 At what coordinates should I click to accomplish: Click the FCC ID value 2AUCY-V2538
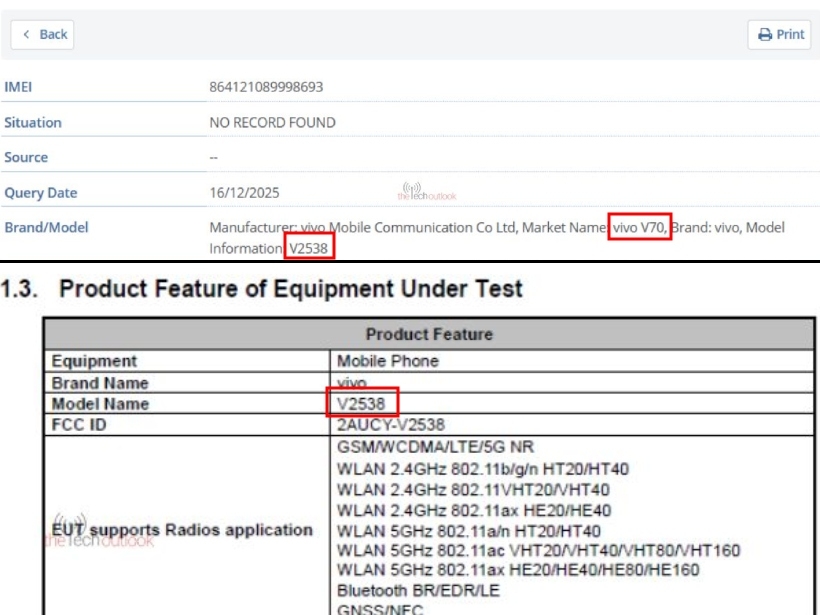377,424
